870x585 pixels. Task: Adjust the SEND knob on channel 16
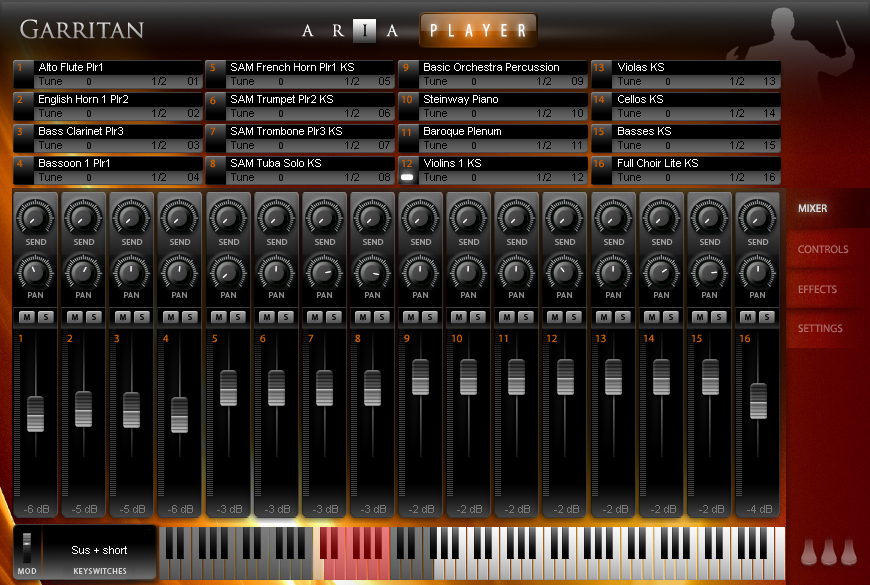click(757, 217)
